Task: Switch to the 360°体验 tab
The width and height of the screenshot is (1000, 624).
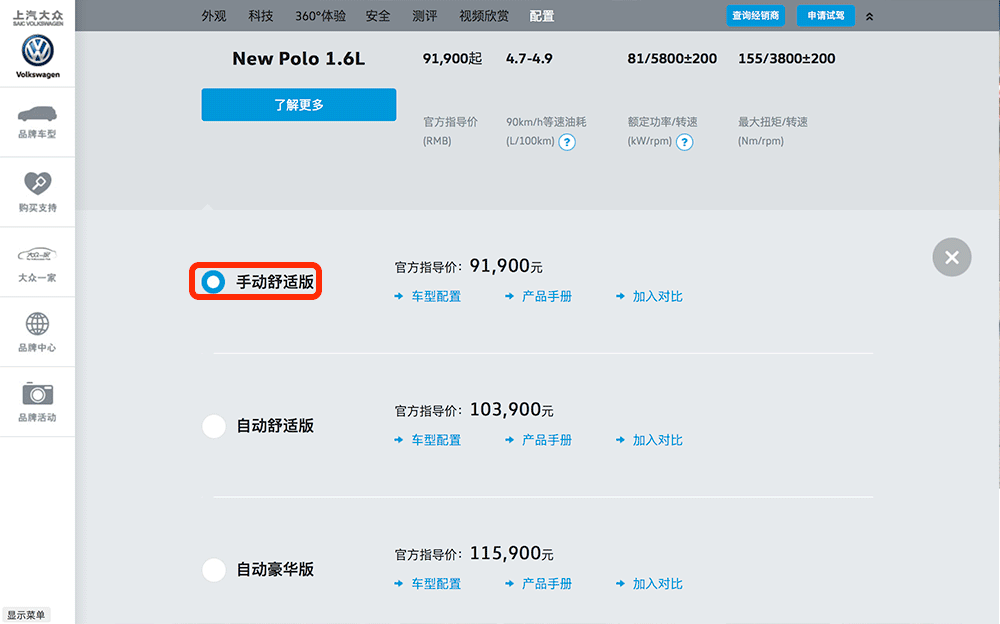Action: pos(320,16)
